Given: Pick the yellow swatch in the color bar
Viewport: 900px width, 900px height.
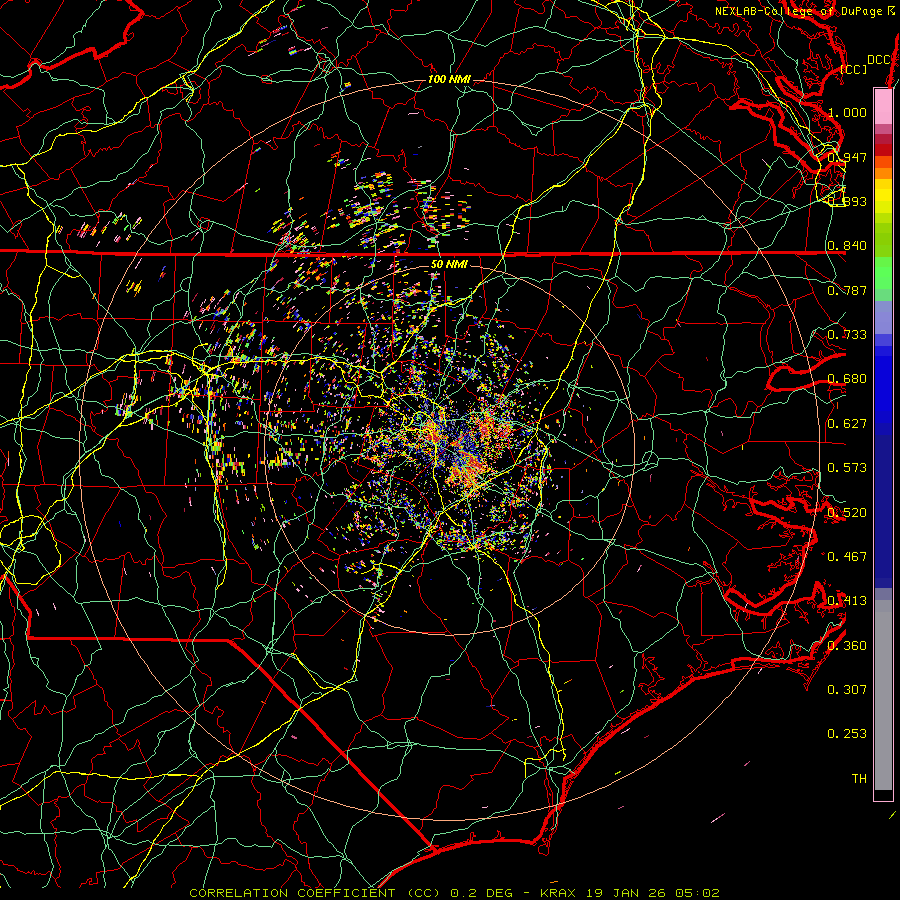Looking at the screenshot, I should (883, 197).
